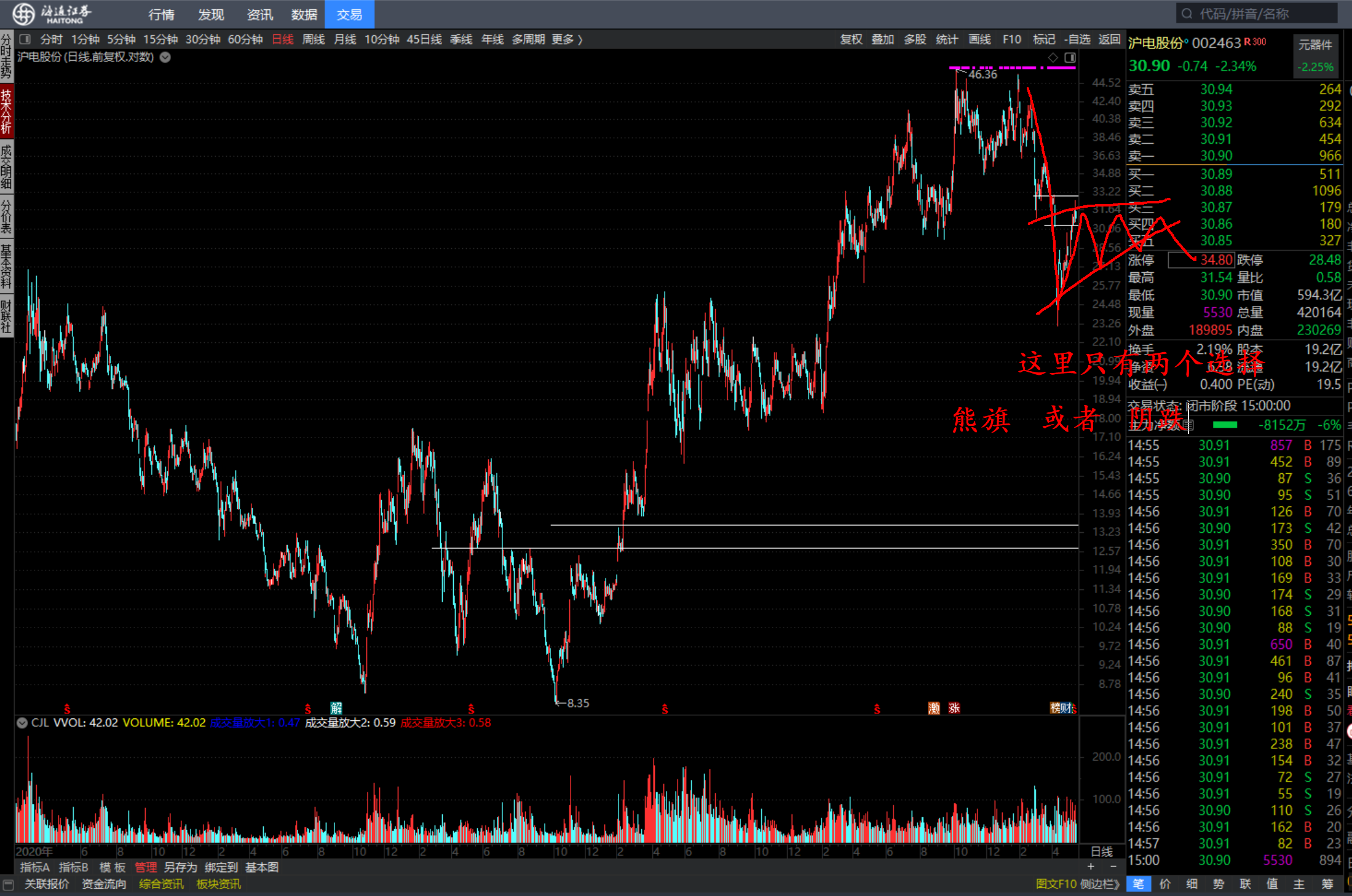Toggle bottom panel icon beside 关联报价
The width and height of the screenshot is (1352, 896).
[x=9, y=884]
